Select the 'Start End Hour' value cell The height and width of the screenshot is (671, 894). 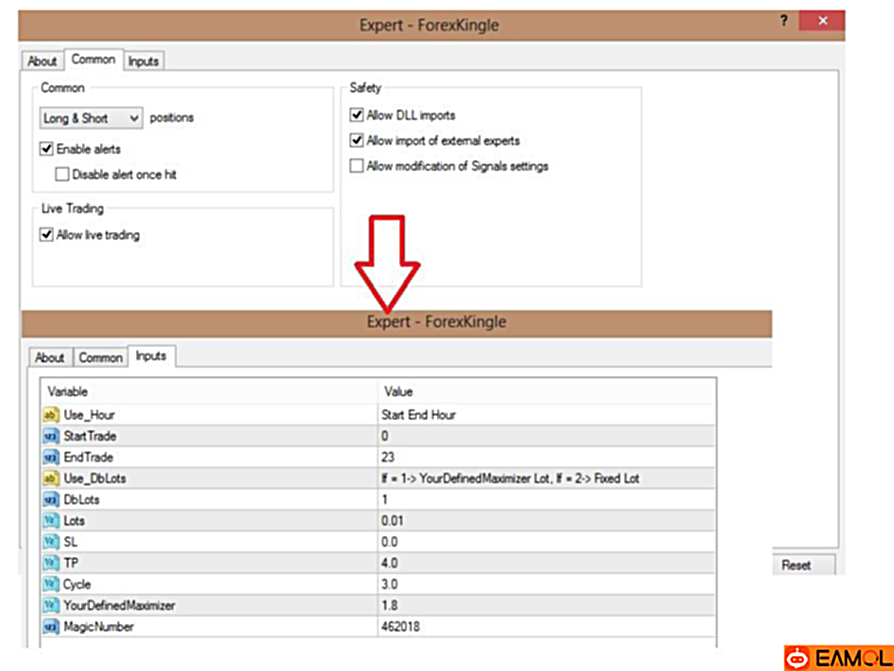coord(546,414)
